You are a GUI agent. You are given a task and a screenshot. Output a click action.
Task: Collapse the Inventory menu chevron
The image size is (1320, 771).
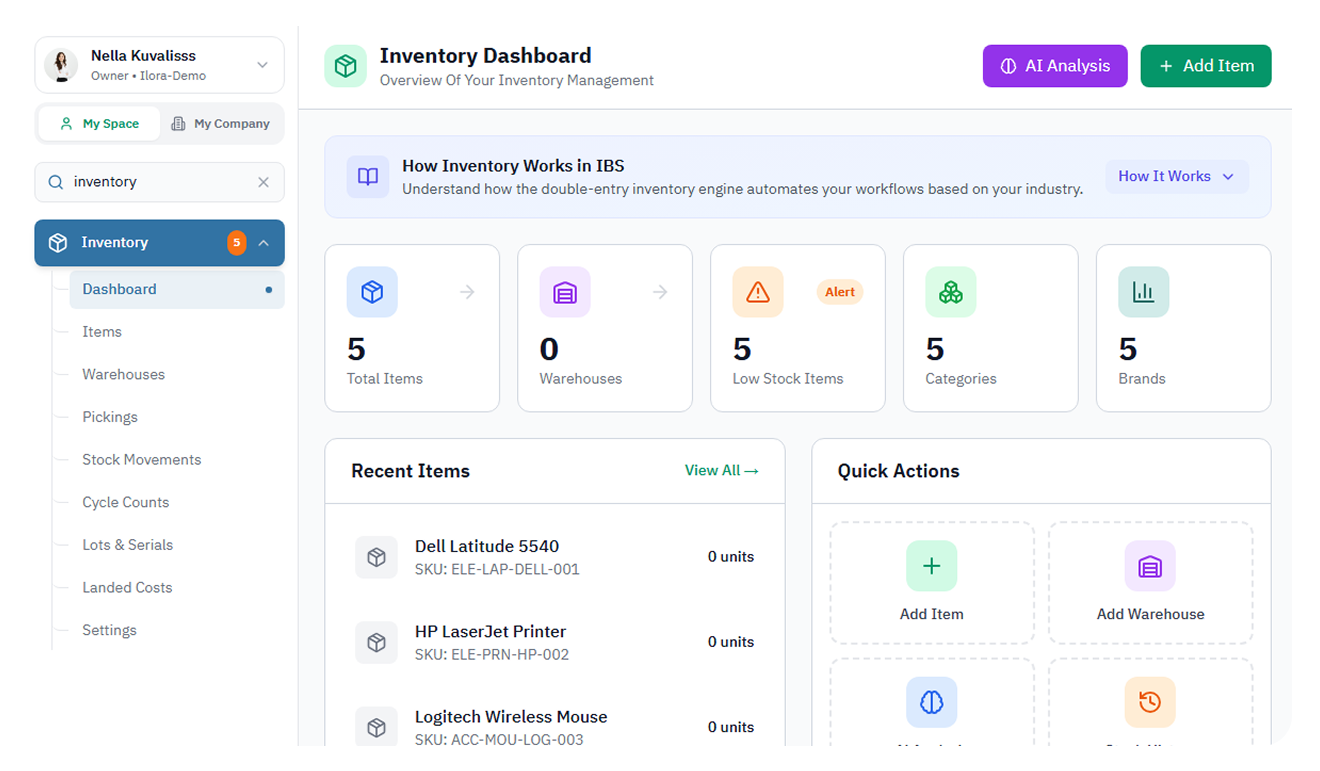(264, 243)
